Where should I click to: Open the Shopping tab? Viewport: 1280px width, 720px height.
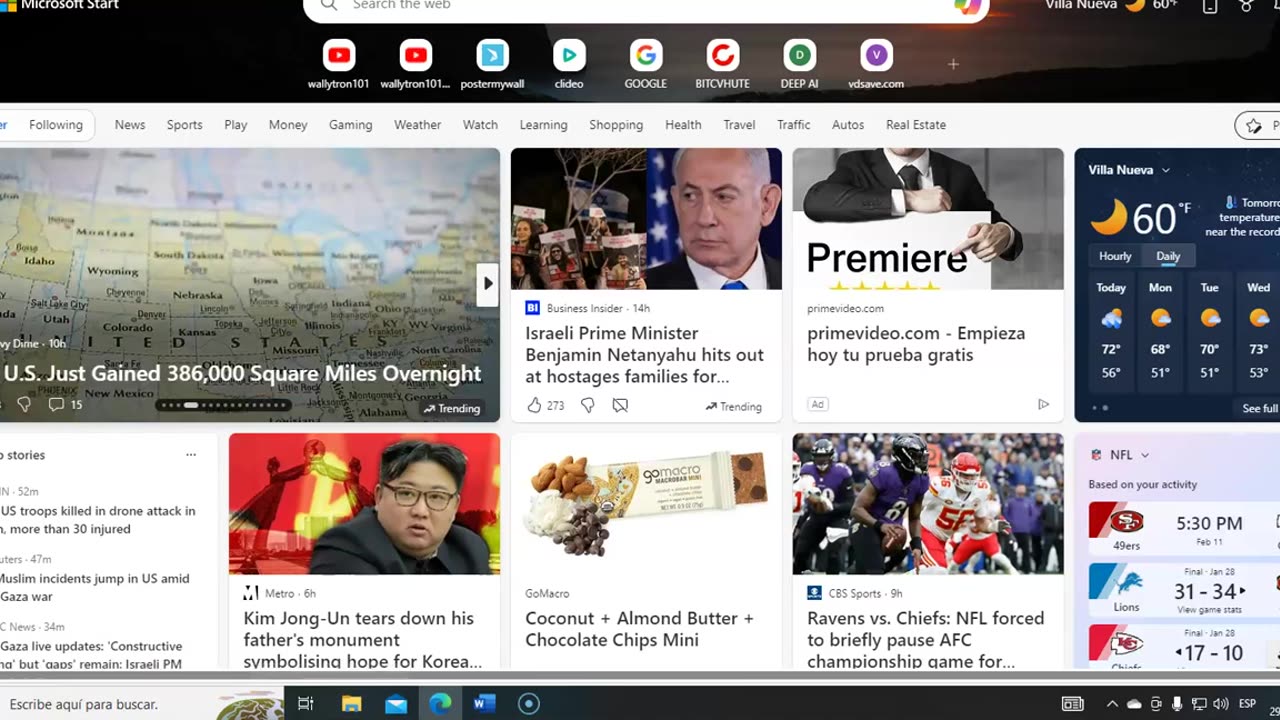616,125
